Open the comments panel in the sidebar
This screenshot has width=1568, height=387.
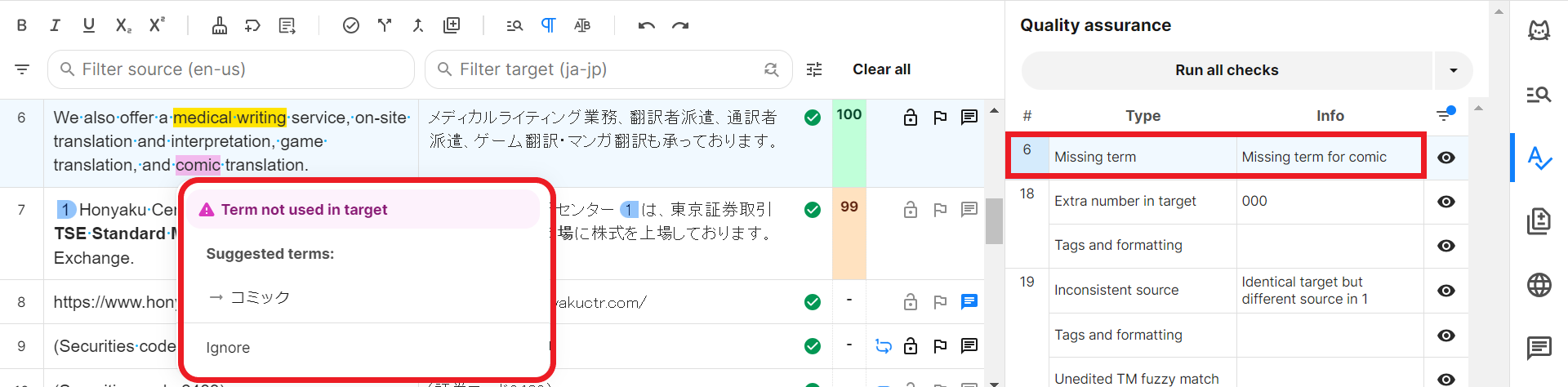click(1539, 348)
